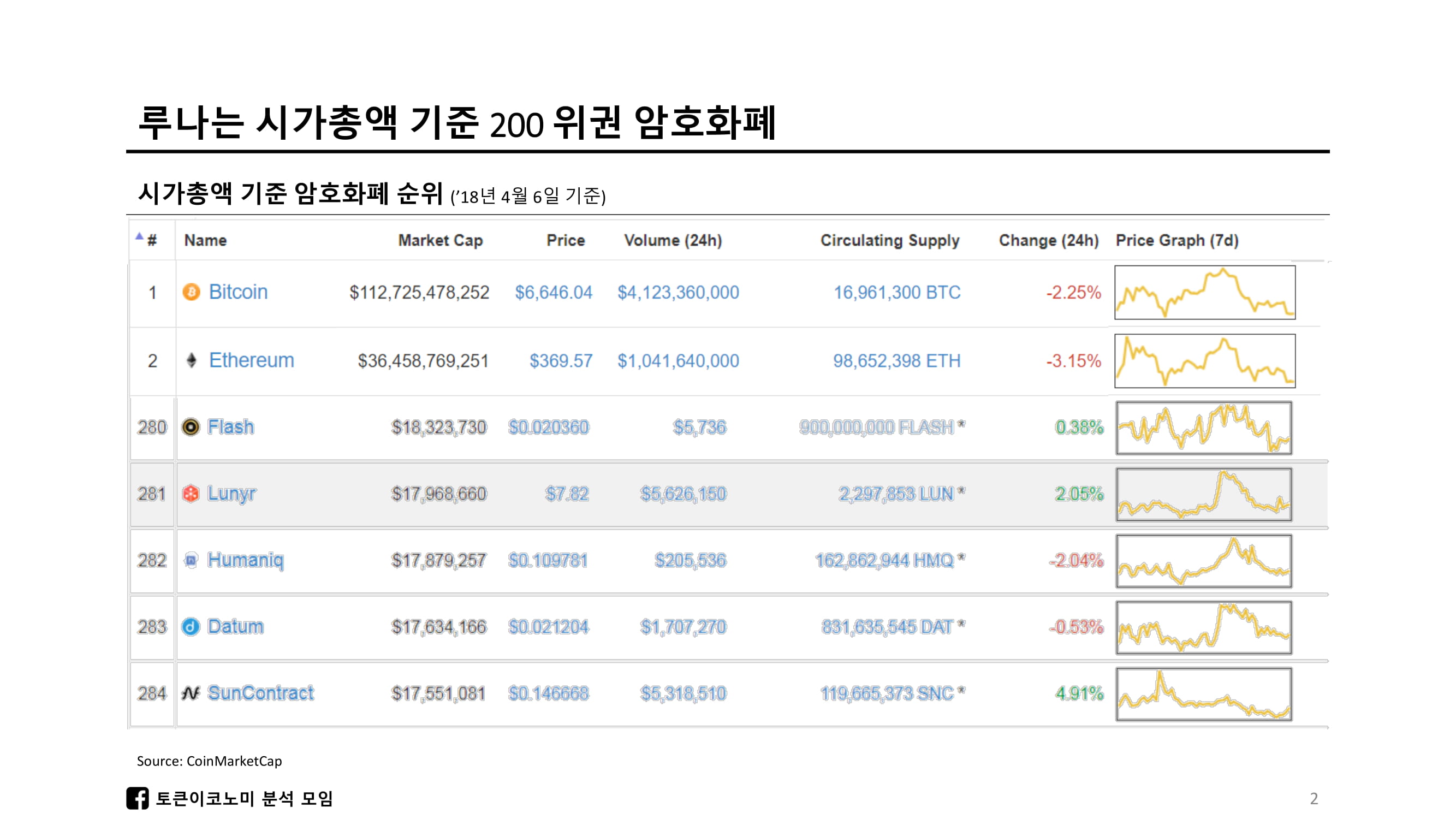Click Bitcoin market cap $112,725,478,252
The height and width of the screenshot is (819, 1456).
419,292
